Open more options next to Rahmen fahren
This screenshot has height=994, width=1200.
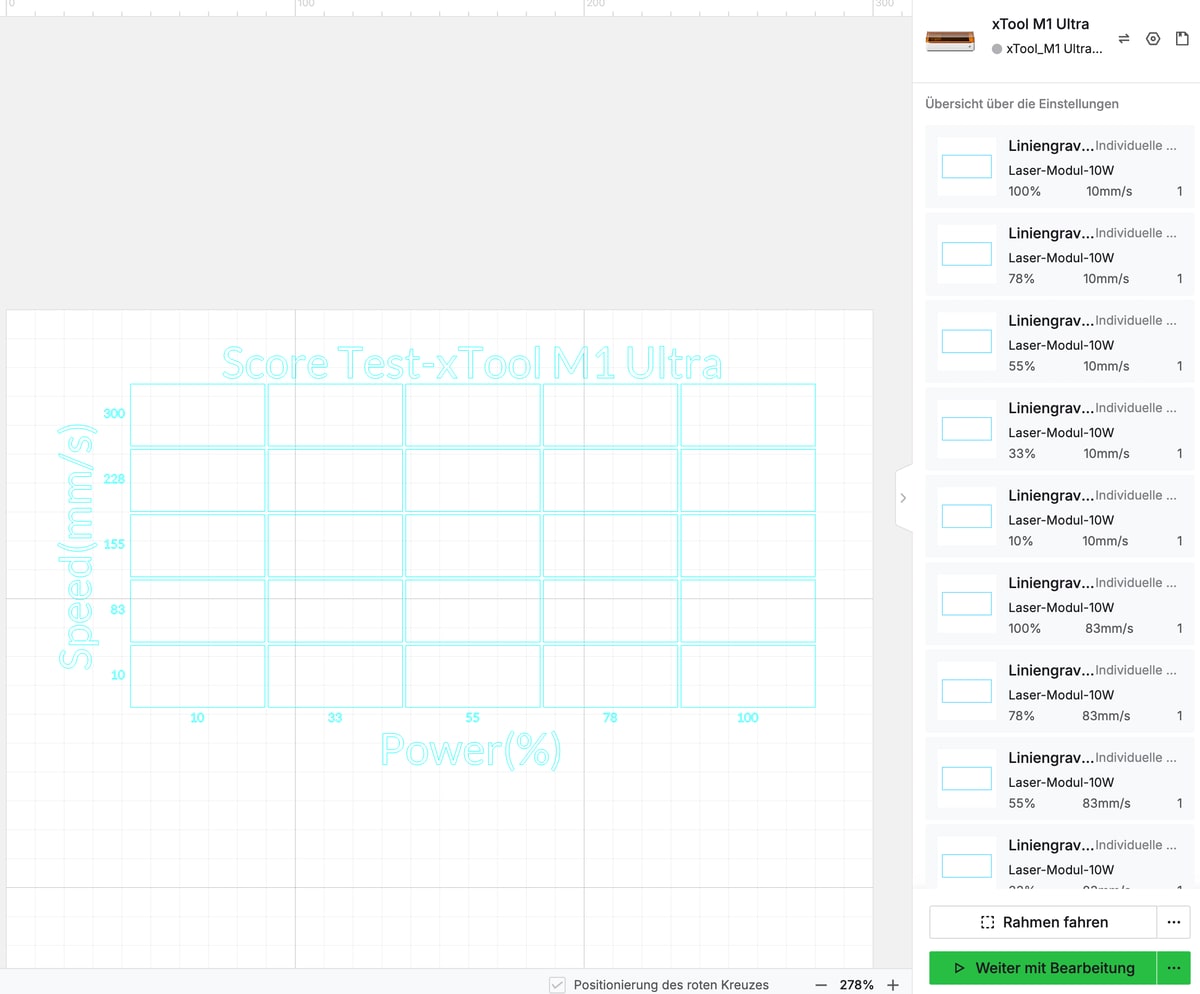[1174, 922]
